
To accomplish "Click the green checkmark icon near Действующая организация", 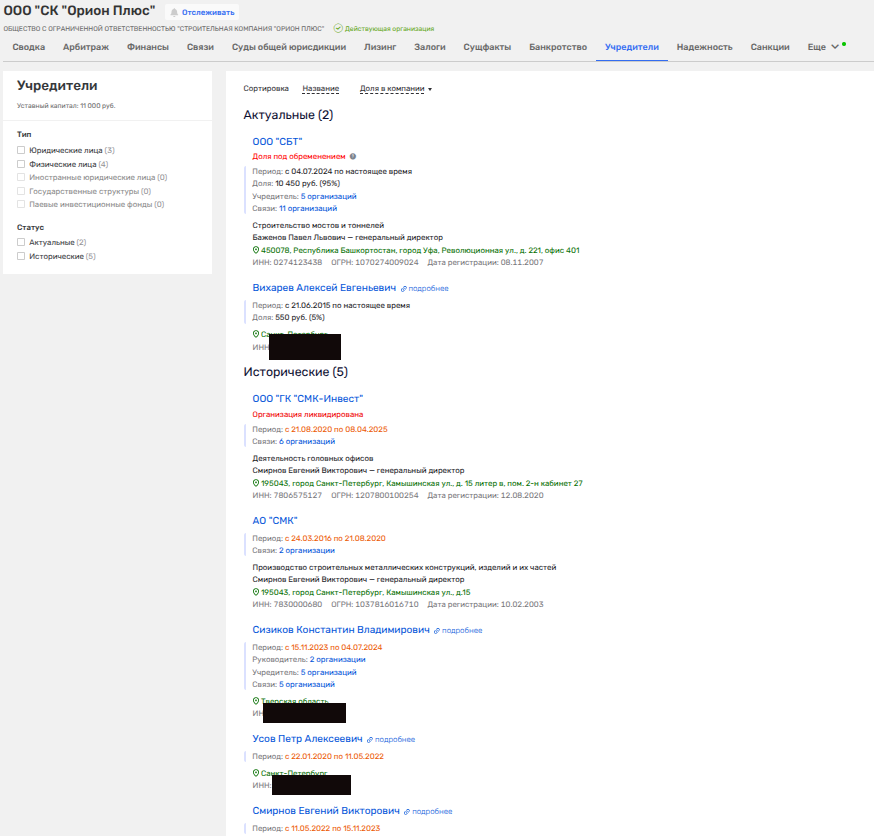I will coord(338,29).
